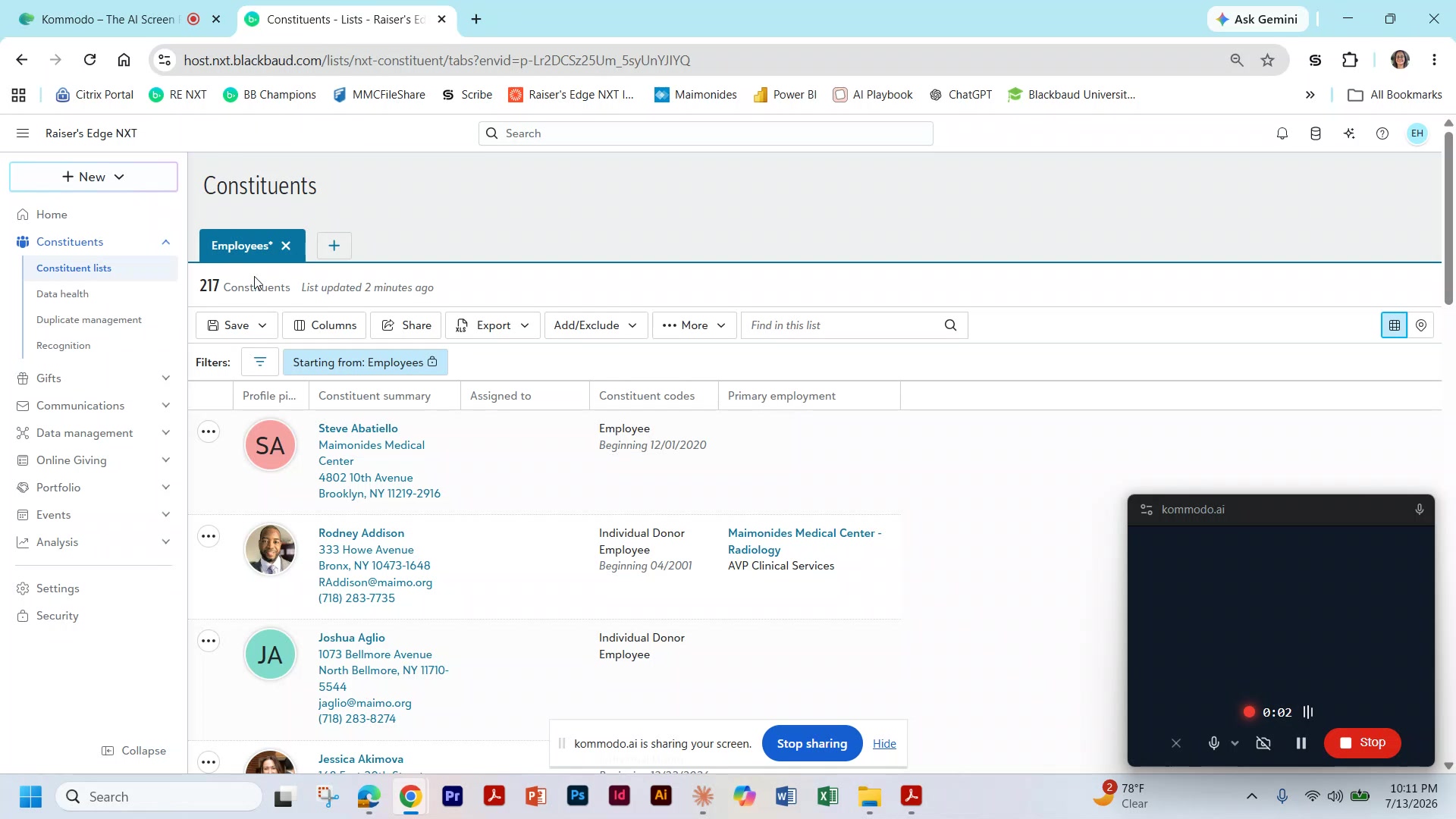Go to the browser home page
Image resolution: width=1456 pixels, height=819 pixels.
point(124,60)
